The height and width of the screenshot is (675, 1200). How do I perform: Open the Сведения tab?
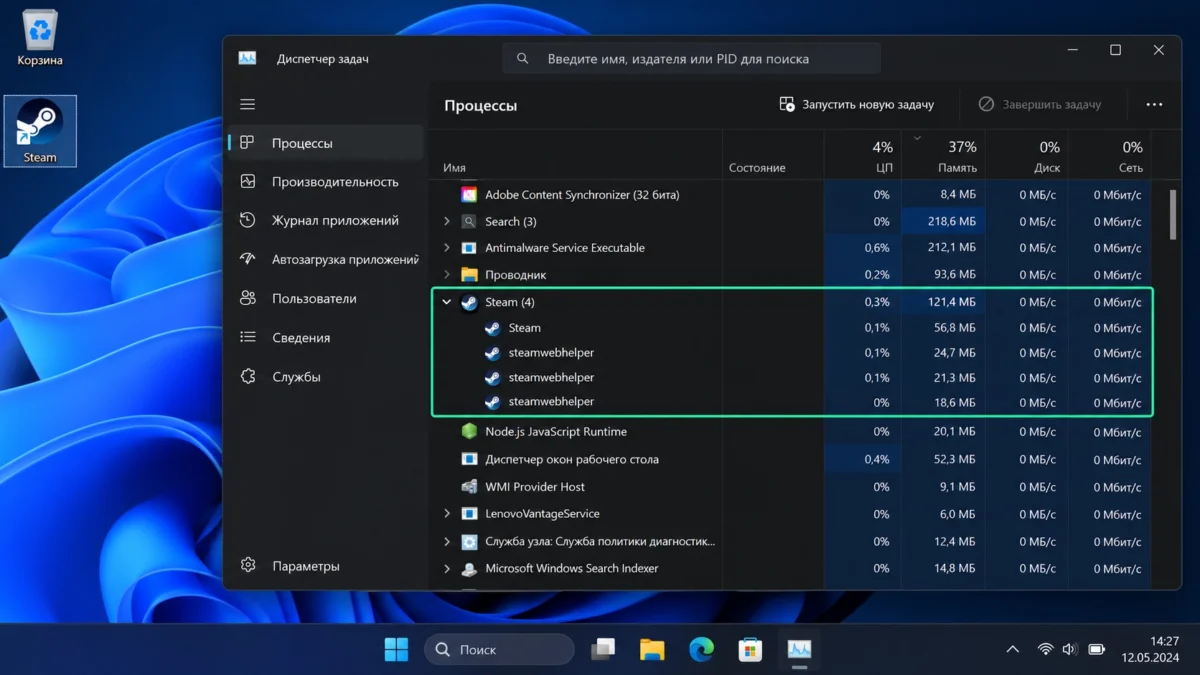point(327,338)
